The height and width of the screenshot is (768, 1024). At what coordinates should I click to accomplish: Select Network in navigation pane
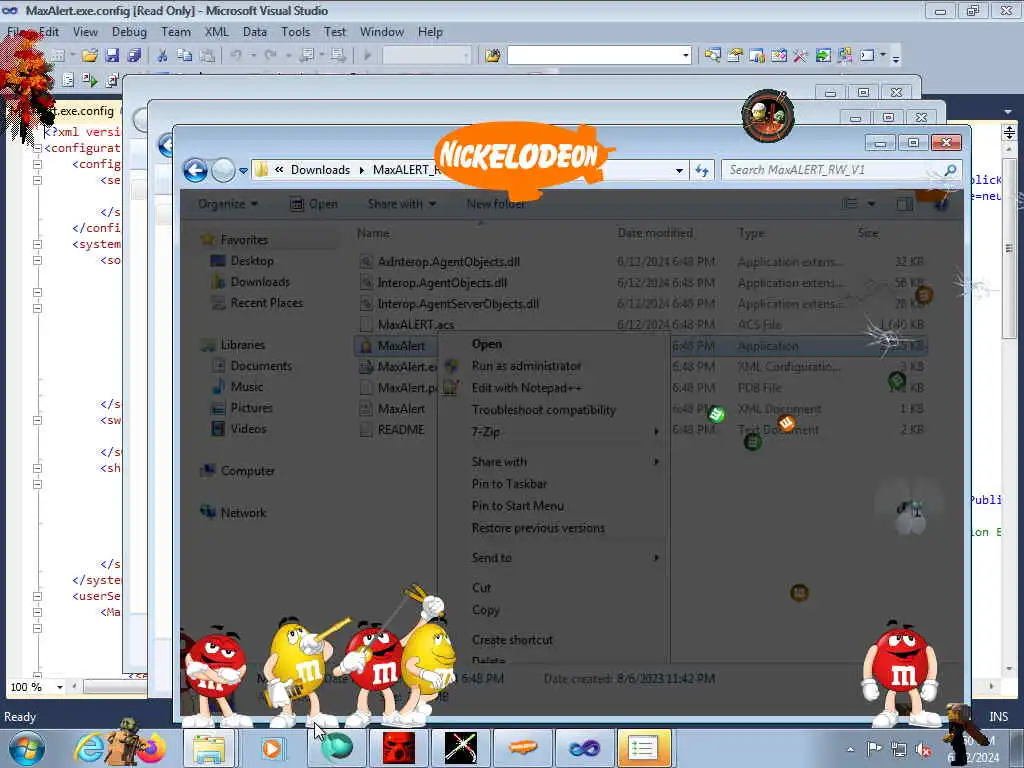click(243, 513)
